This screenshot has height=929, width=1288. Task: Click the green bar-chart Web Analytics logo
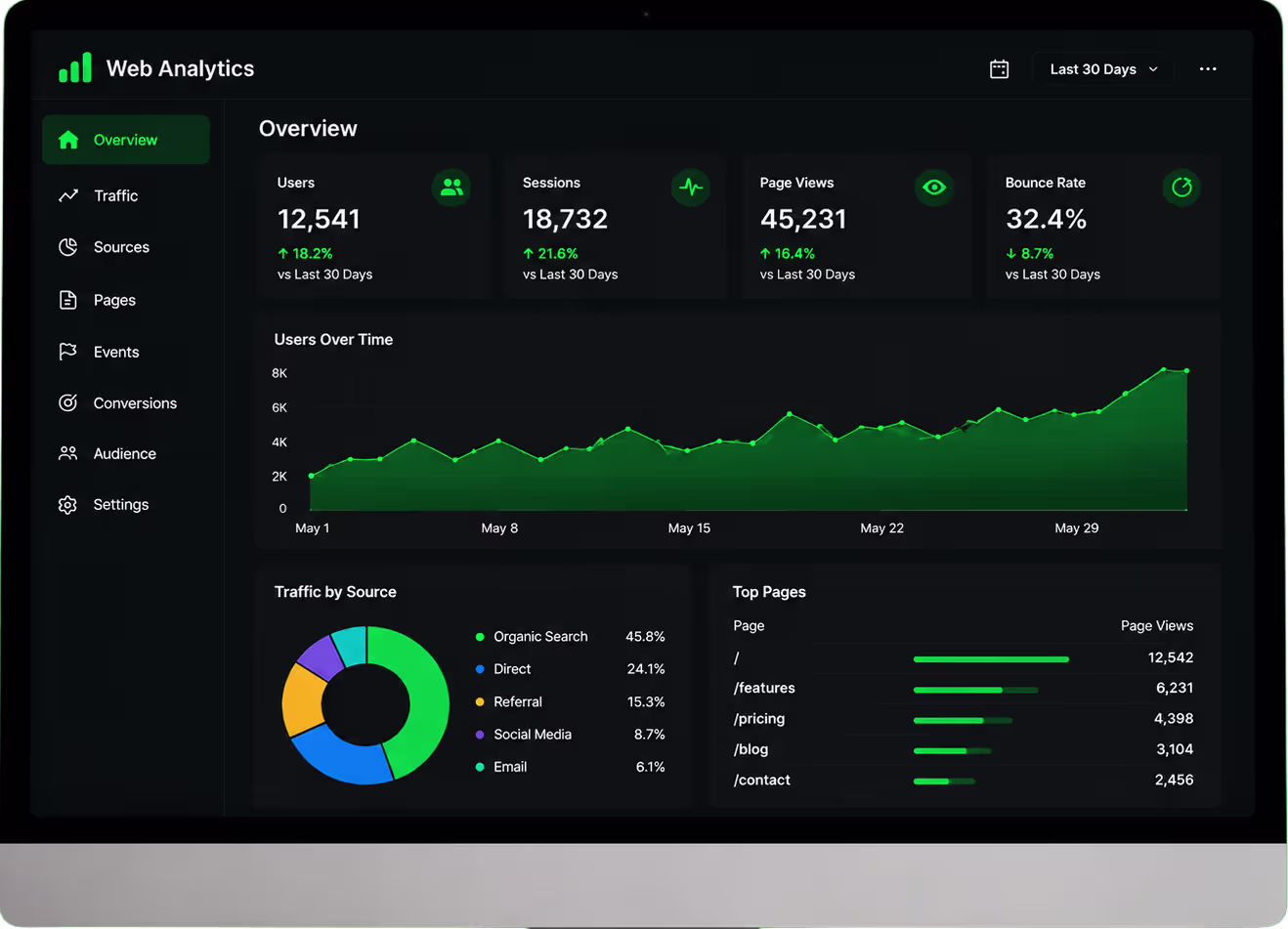coord(75,67)
